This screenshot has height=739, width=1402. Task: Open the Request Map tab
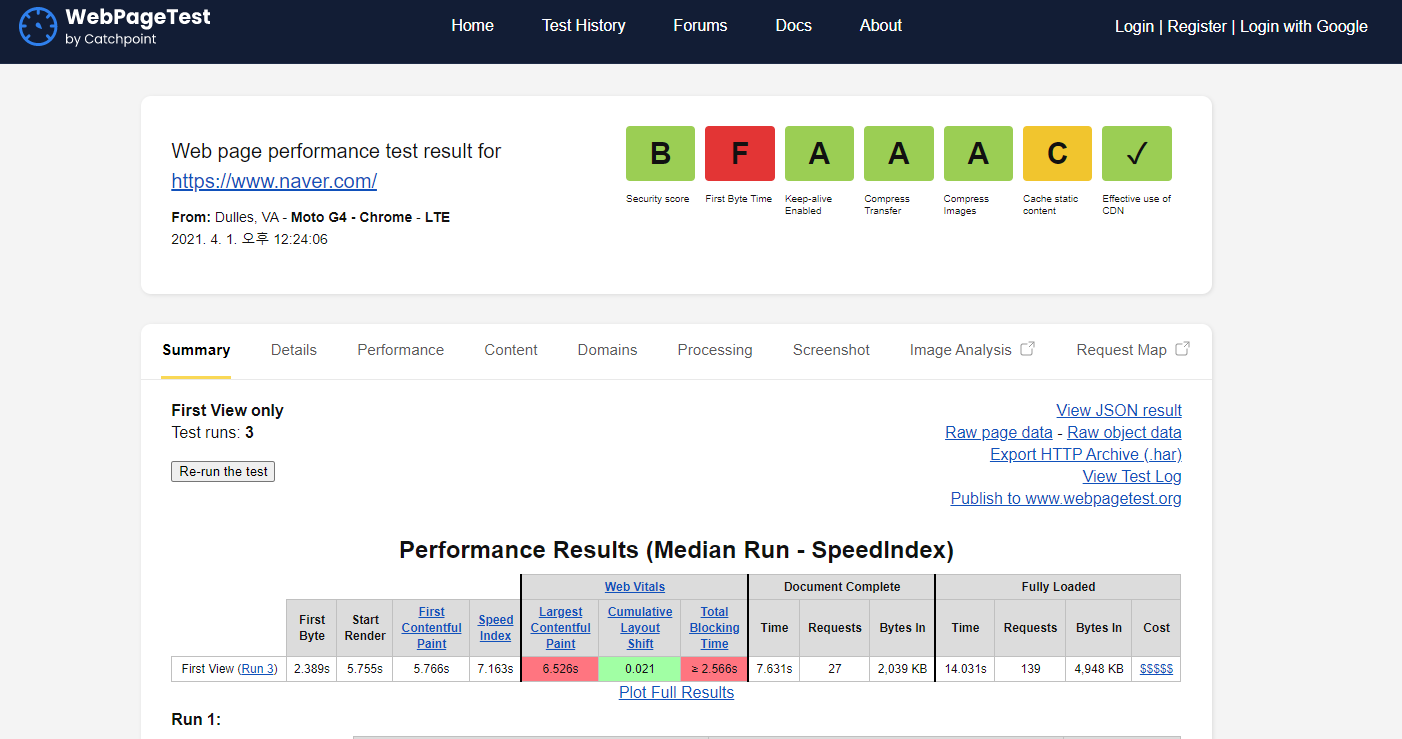point(1122,350)
